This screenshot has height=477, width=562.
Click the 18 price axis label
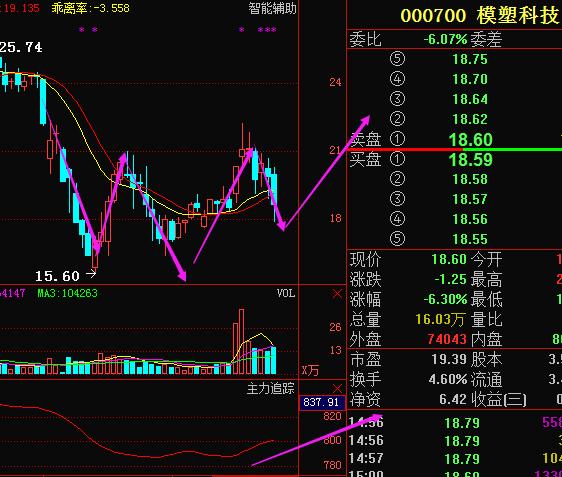pyautogui.click(x=335, y=218)
